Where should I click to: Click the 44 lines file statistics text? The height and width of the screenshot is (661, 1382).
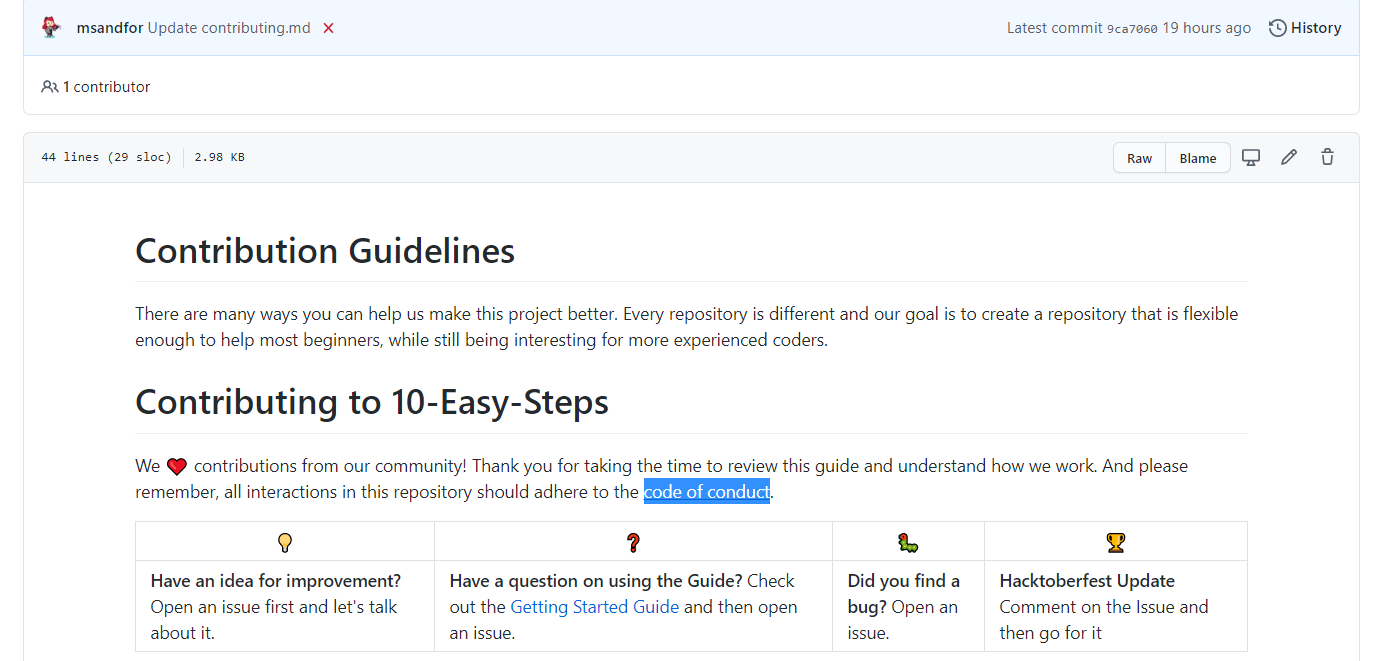(x=105, y=157)
